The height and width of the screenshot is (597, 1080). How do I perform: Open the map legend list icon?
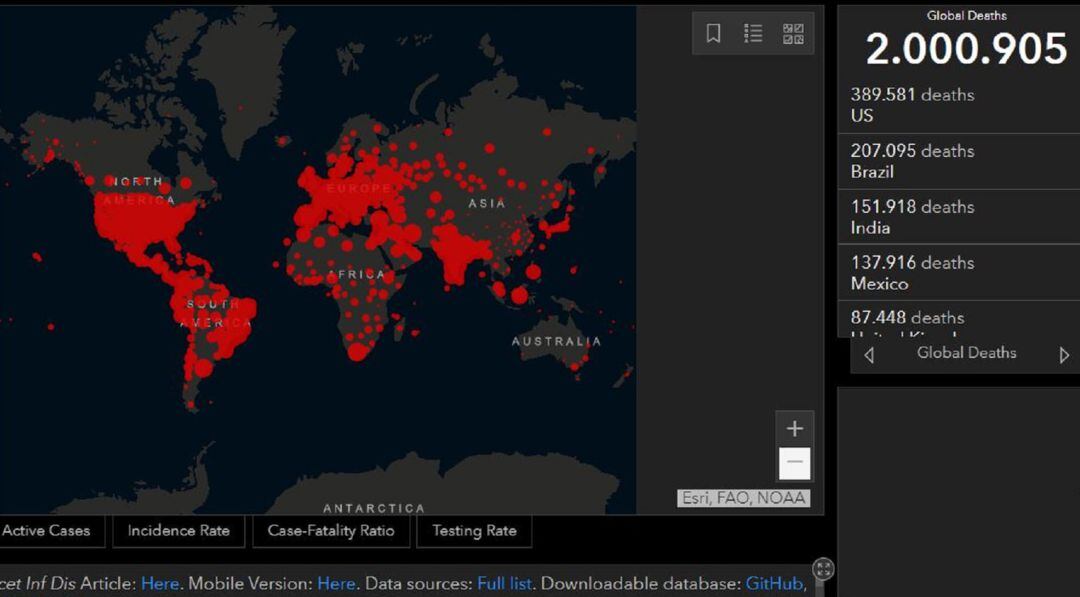click(753, 33)
